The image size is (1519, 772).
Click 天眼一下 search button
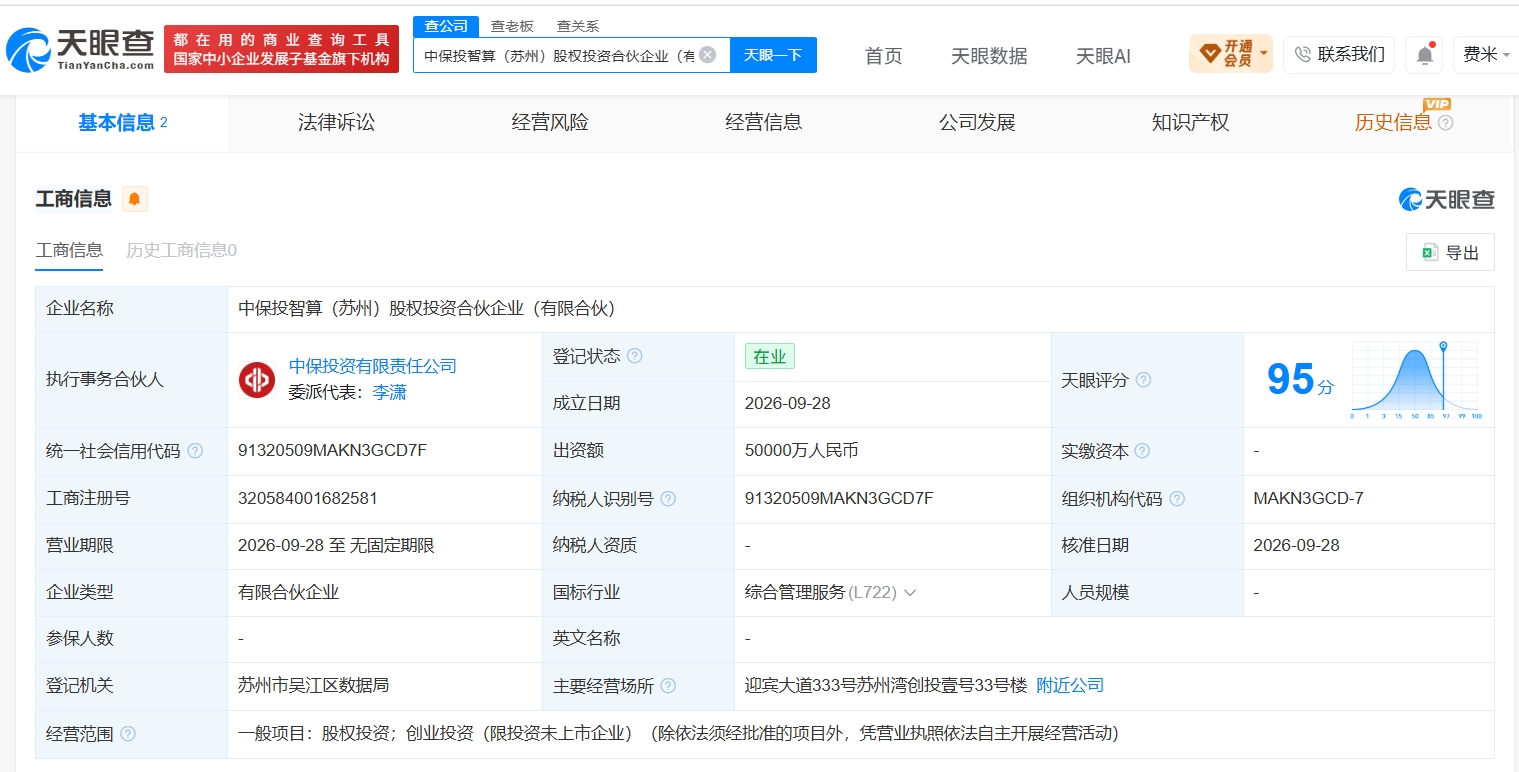pos(773,55)
